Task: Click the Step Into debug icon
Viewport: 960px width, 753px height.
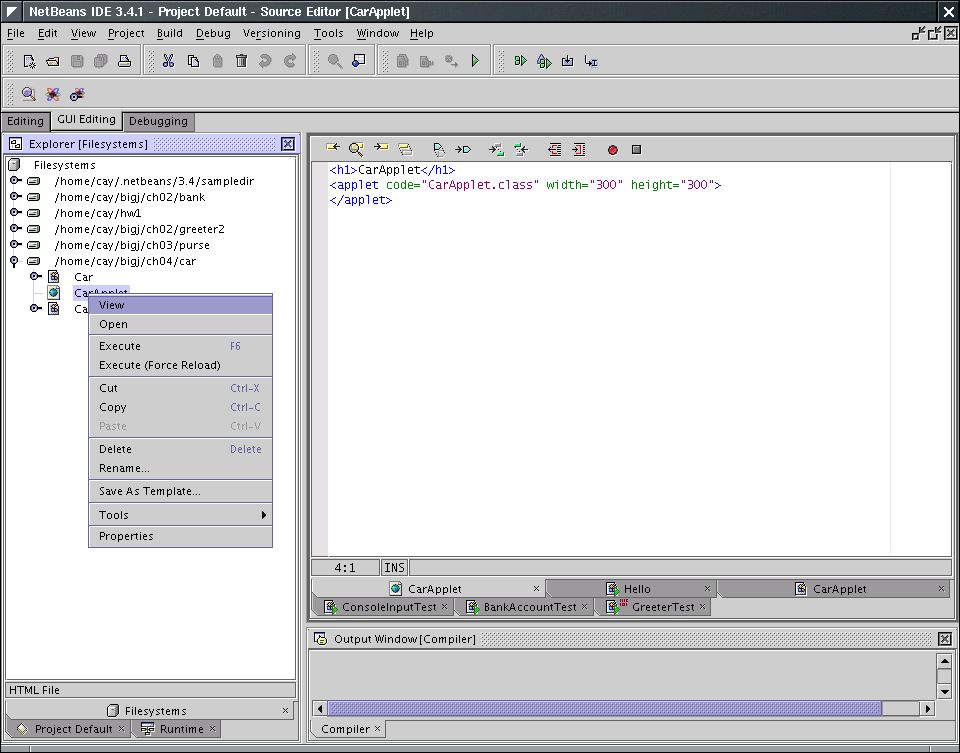Action: (x=568, y=61)
